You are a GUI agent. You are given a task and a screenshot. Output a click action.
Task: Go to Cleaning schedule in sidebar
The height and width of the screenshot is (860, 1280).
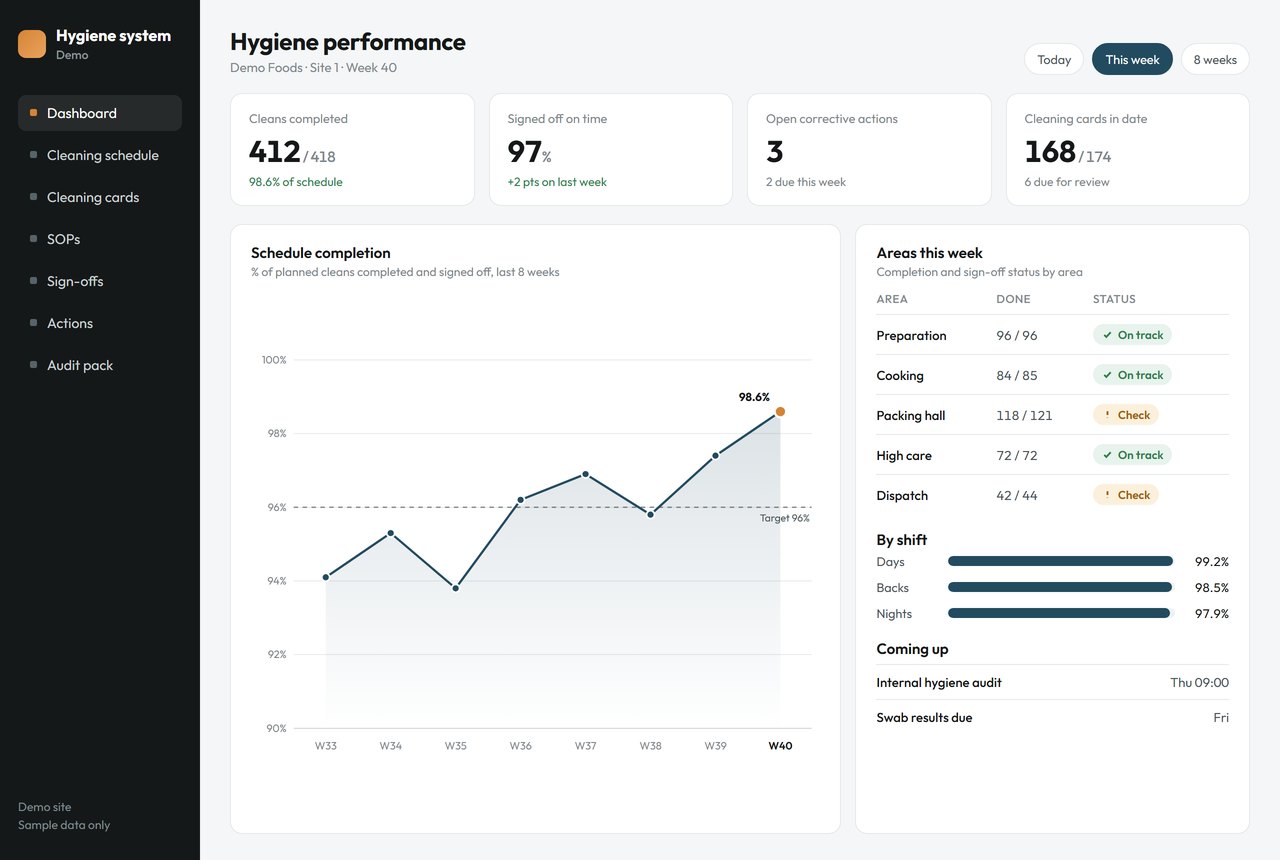pyautogui.click(x=100, y=155)
